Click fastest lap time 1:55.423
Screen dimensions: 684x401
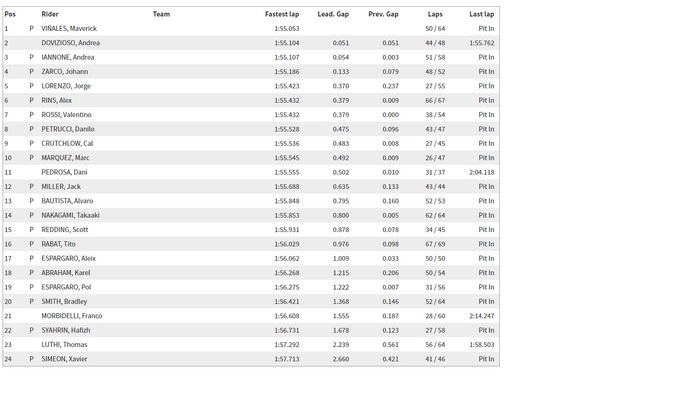(x=287, y=86)
